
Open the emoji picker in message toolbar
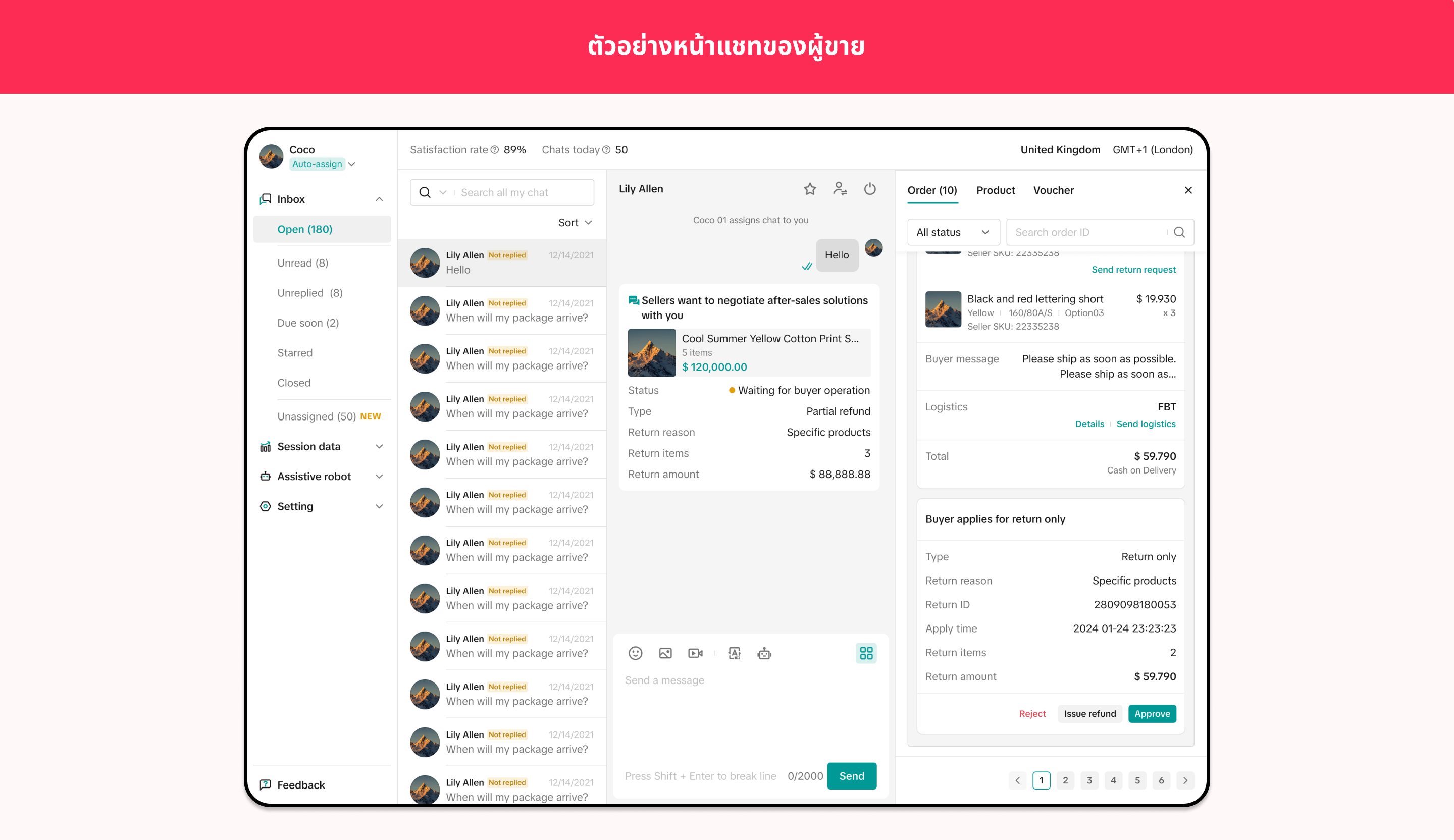coord(635,653)
